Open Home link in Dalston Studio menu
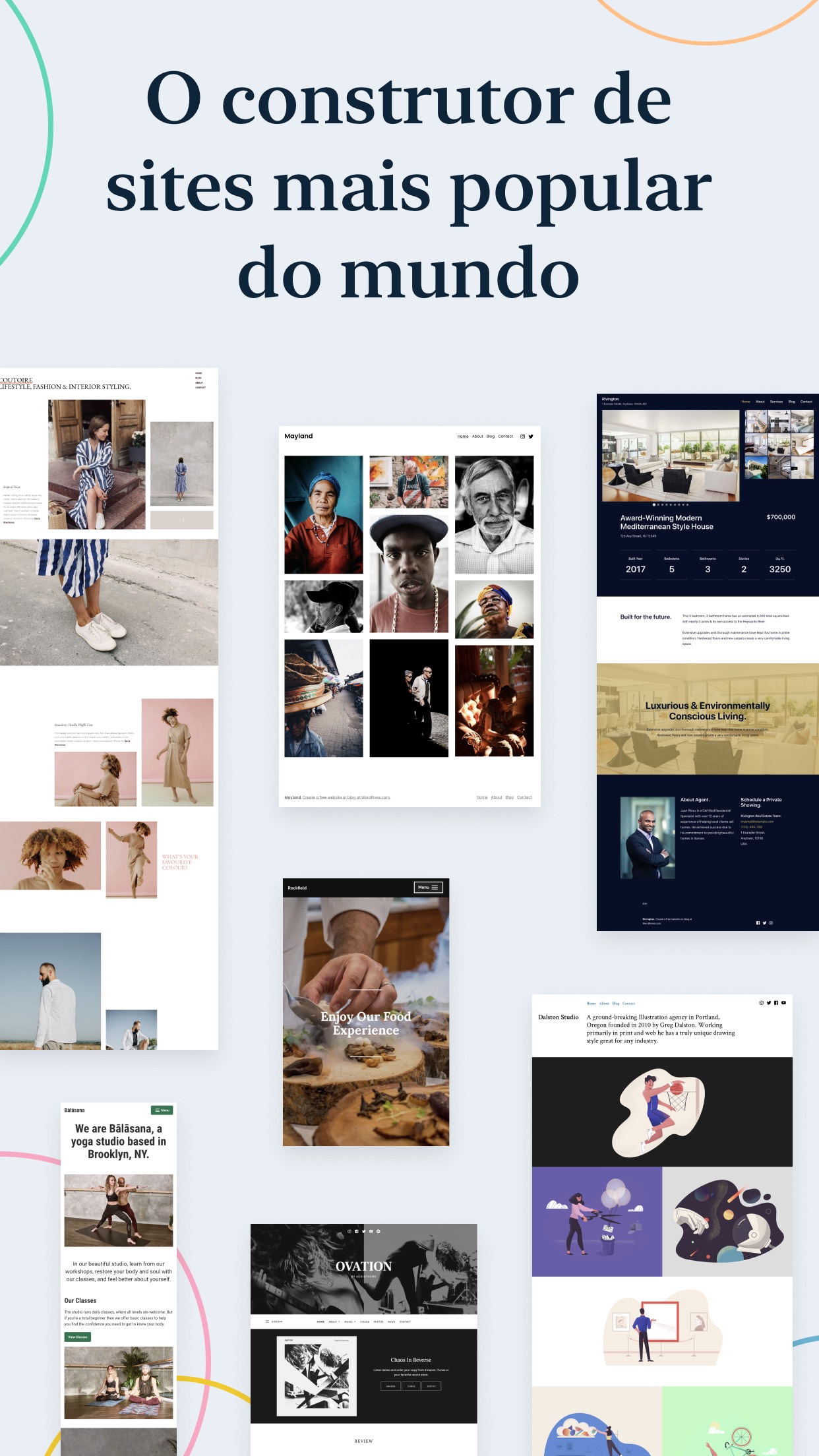Screen dimensions: 819x1456 coord(591,1004)
